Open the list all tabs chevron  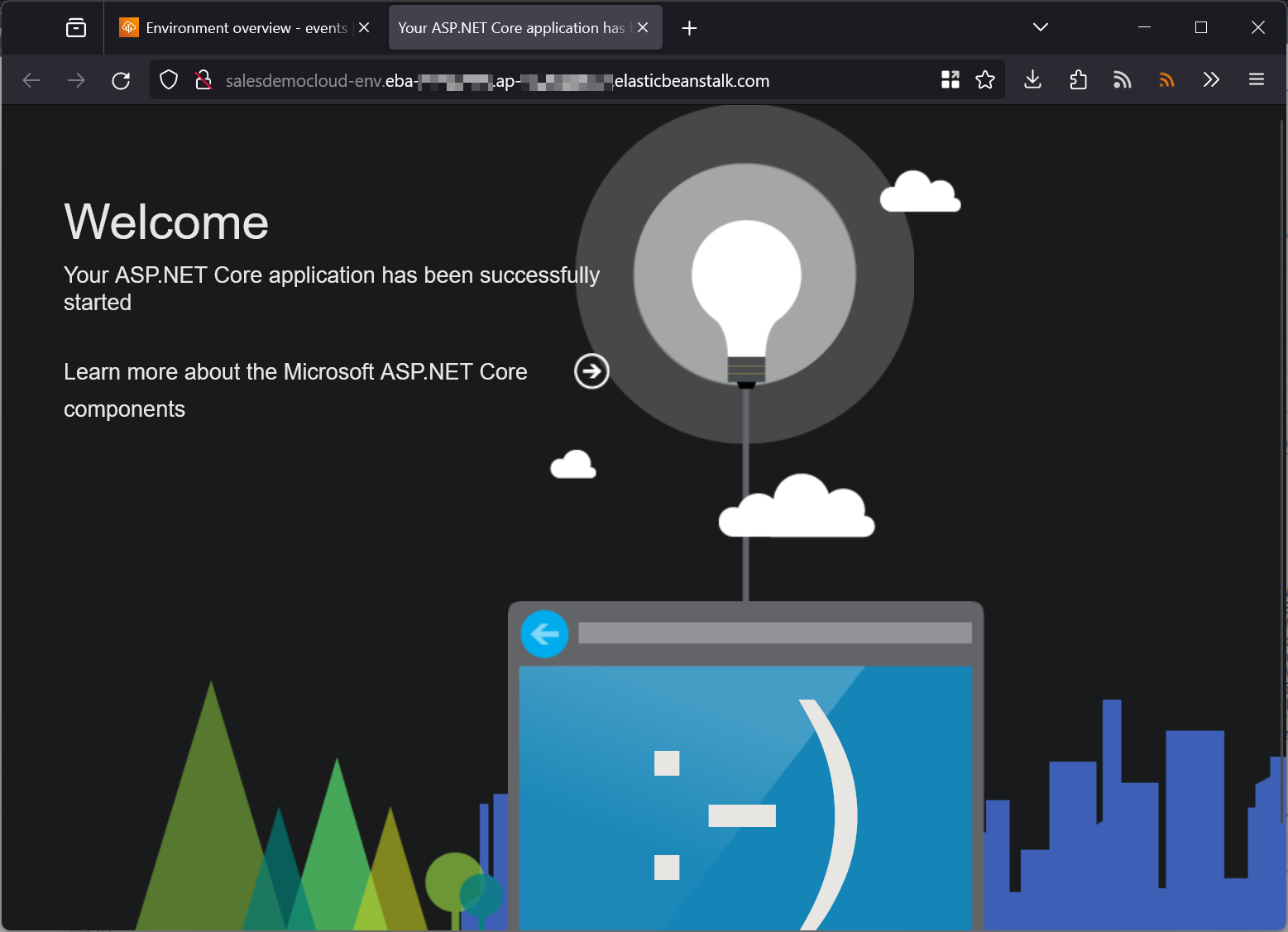click(1040, 27)
